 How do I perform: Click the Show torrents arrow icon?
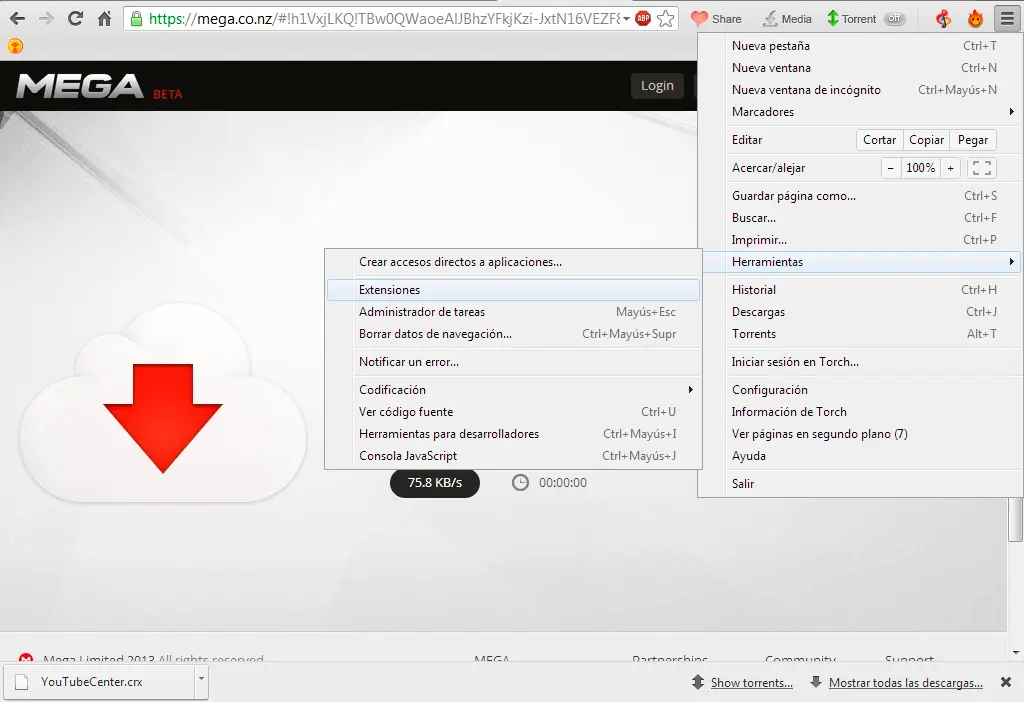point(698,682)
